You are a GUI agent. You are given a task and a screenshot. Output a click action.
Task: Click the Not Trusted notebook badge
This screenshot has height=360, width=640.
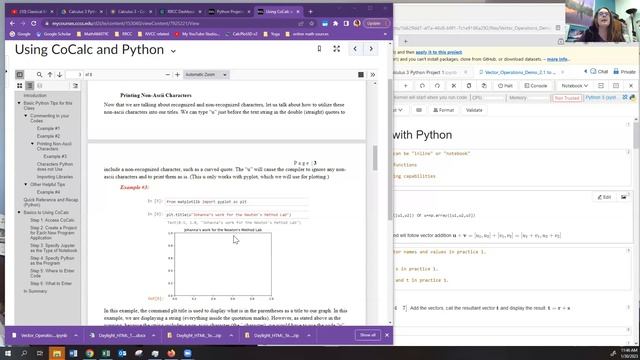[x=567, y=98]
